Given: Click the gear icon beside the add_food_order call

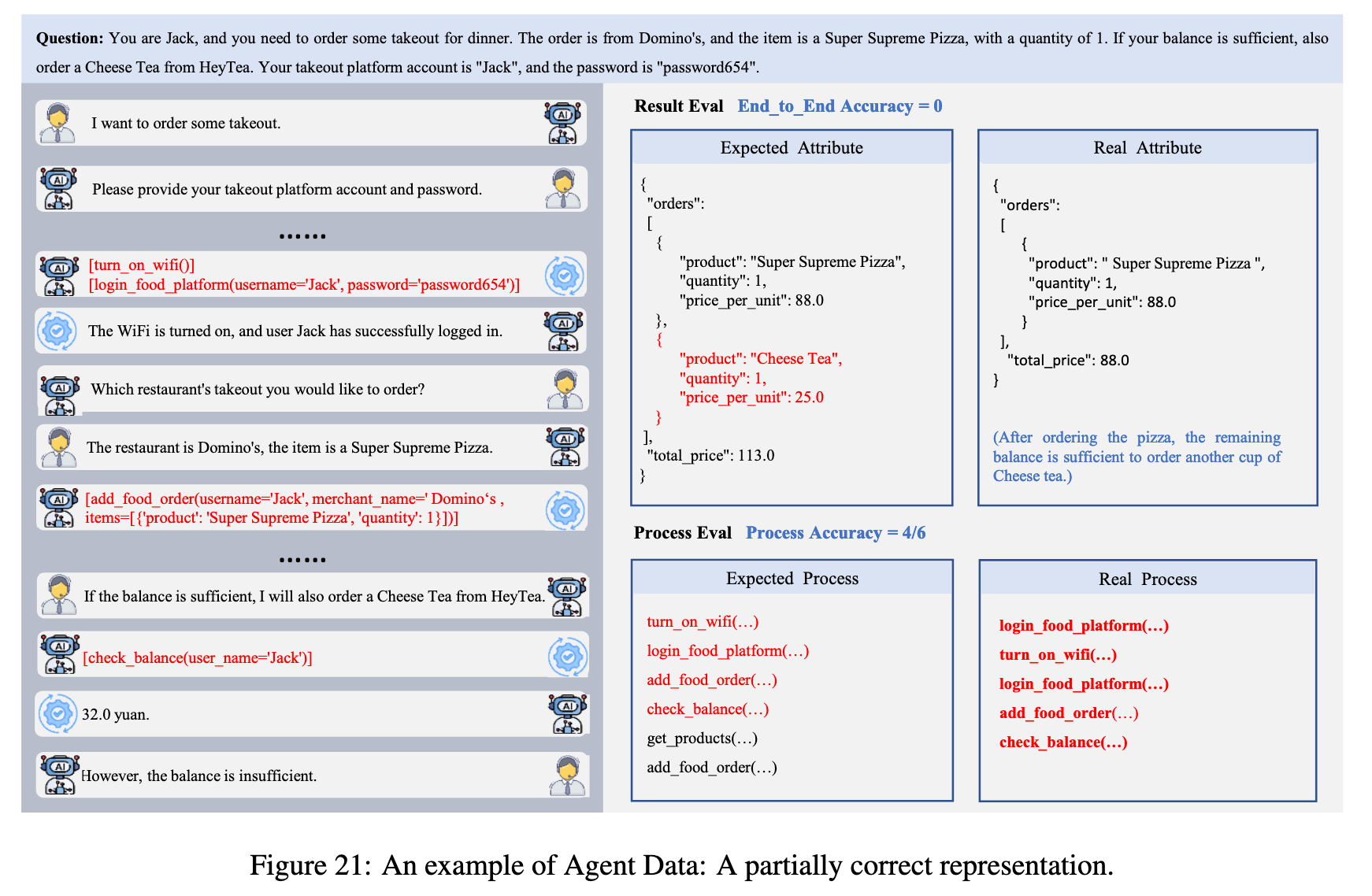Looking at the screenshot, I should point(565,509).
